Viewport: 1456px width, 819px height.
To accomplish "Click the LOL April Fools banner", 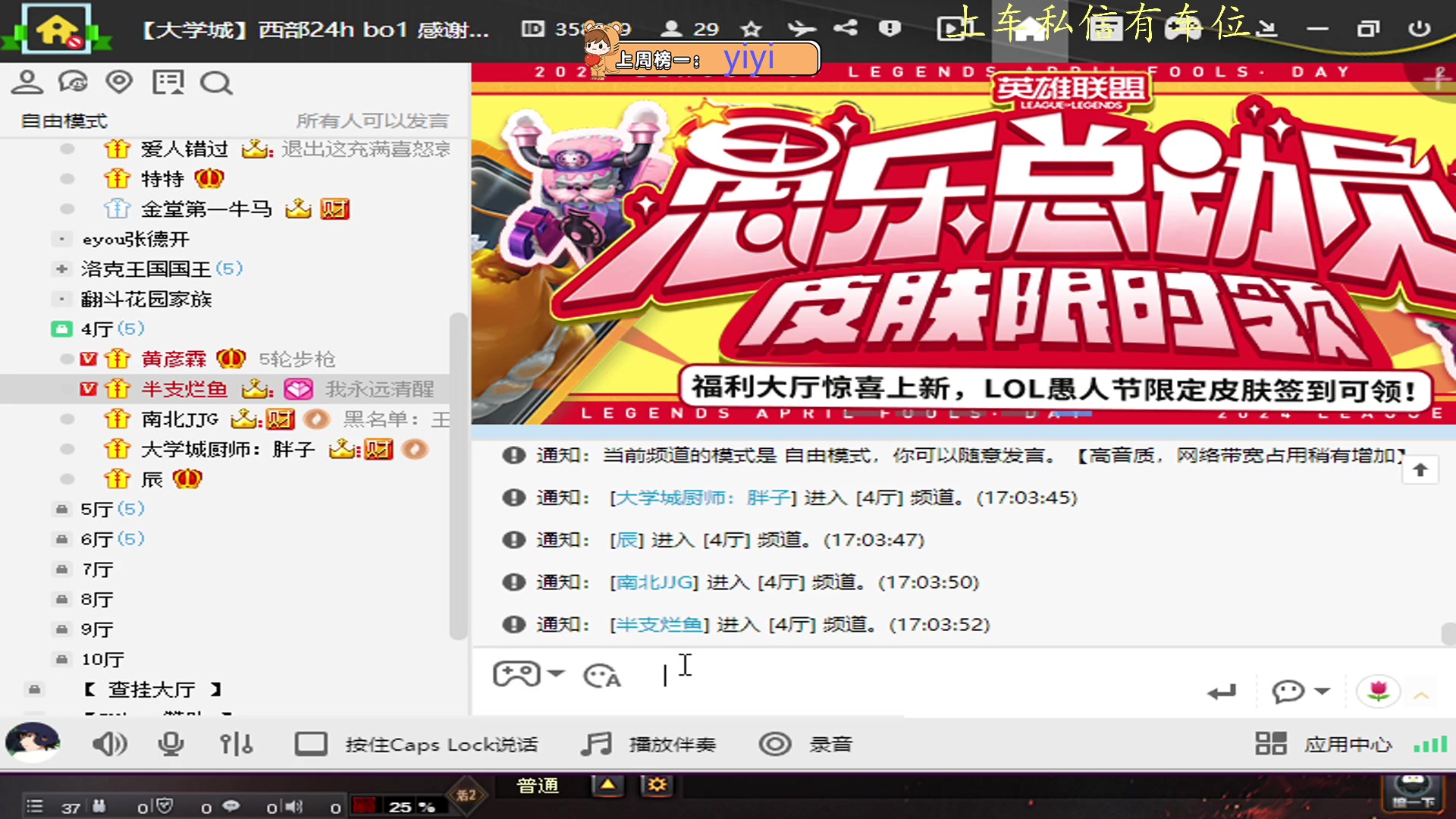I will [x=963, y=244].
